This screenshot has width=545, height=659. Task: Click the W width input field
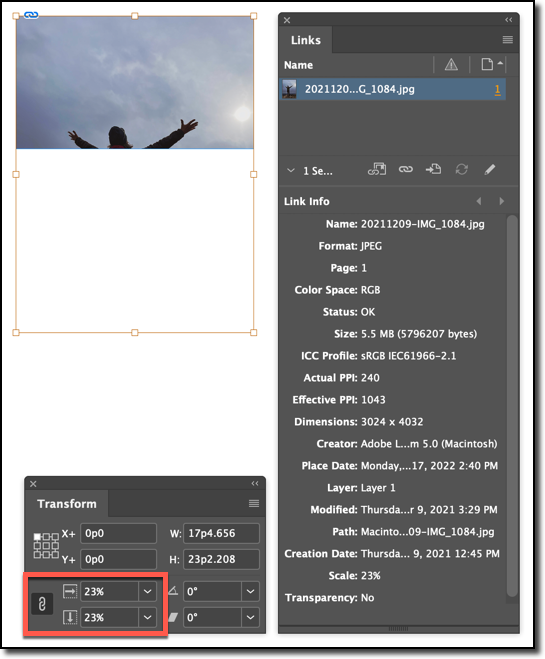(221, 533)
